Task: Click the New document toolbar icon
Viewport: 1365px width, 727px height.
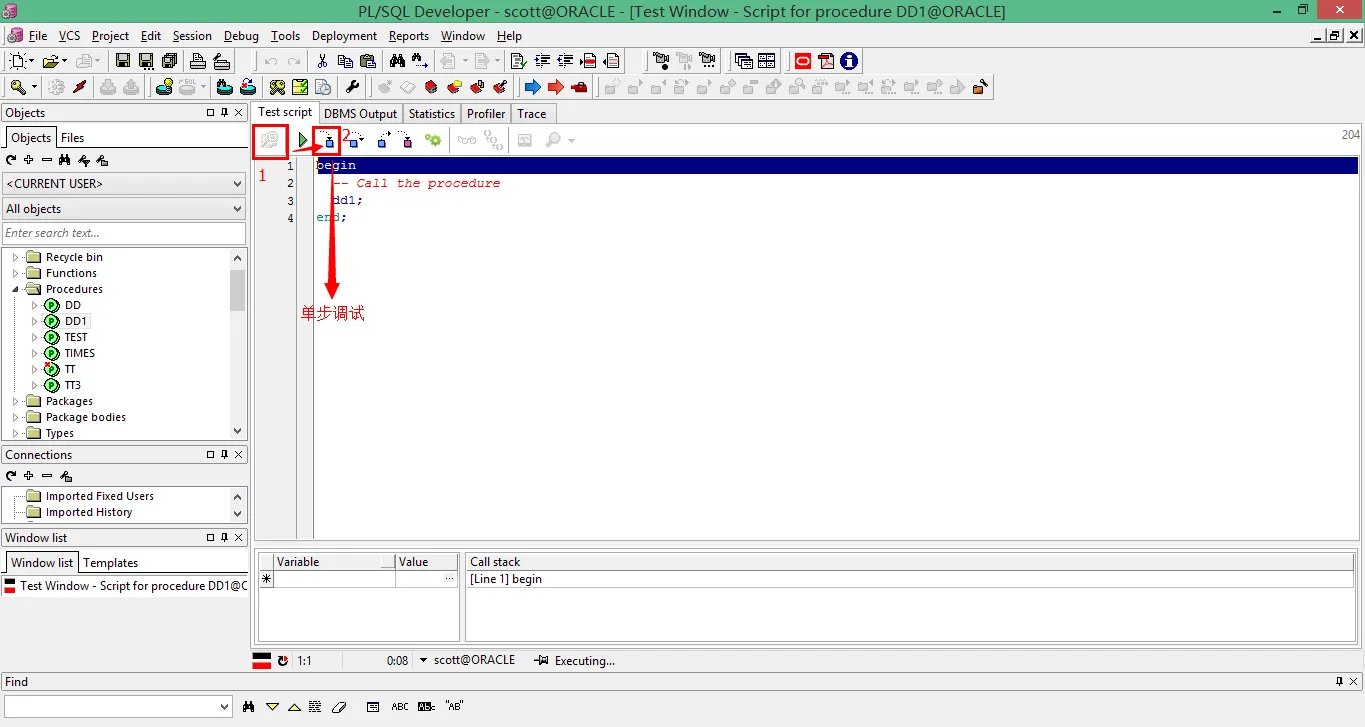Action: tap(19, 61)
